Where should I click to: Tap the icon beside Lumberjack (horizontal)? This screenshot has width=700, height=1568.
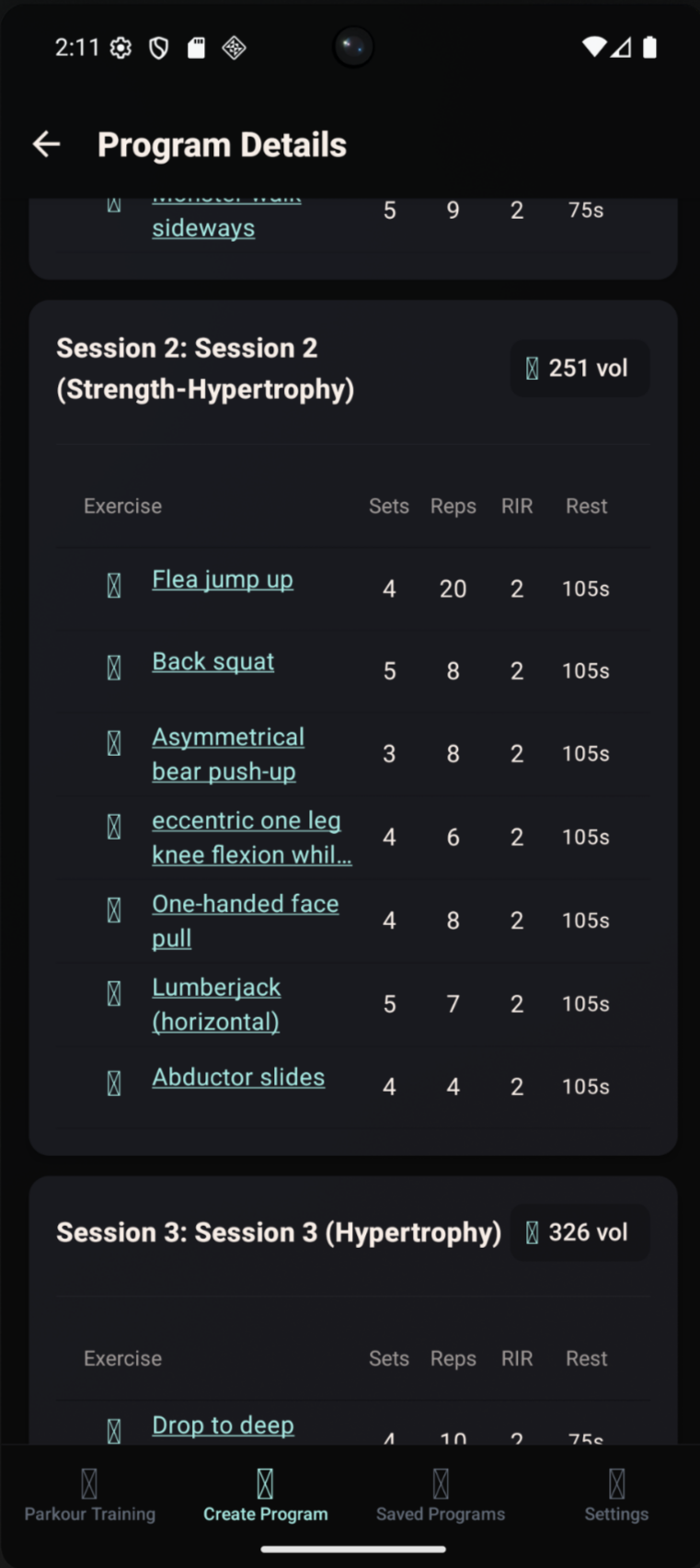tap(114, 993)
